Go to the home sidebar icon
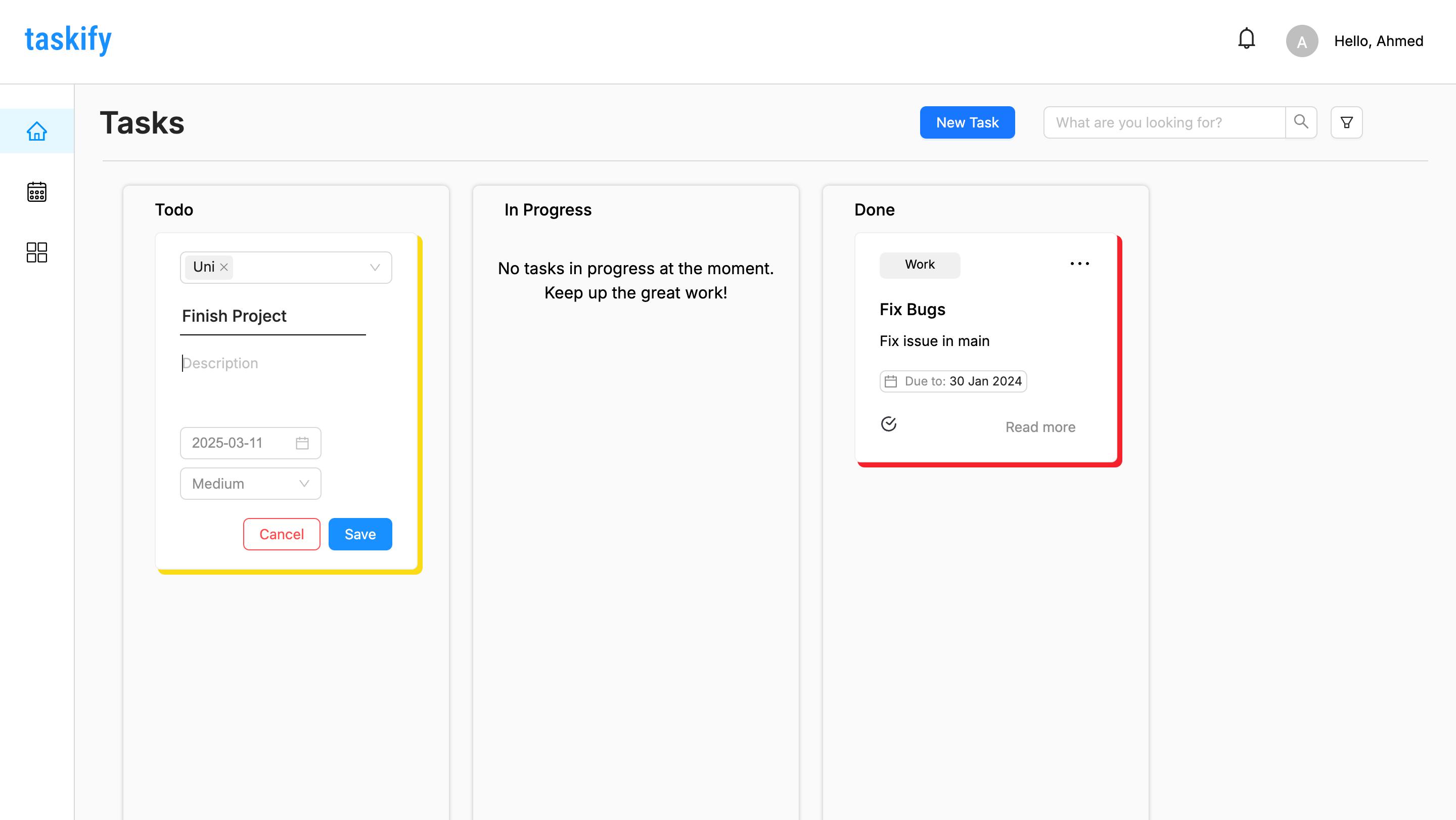This screenshot has width=1456, height=820. tap(37, 131)
